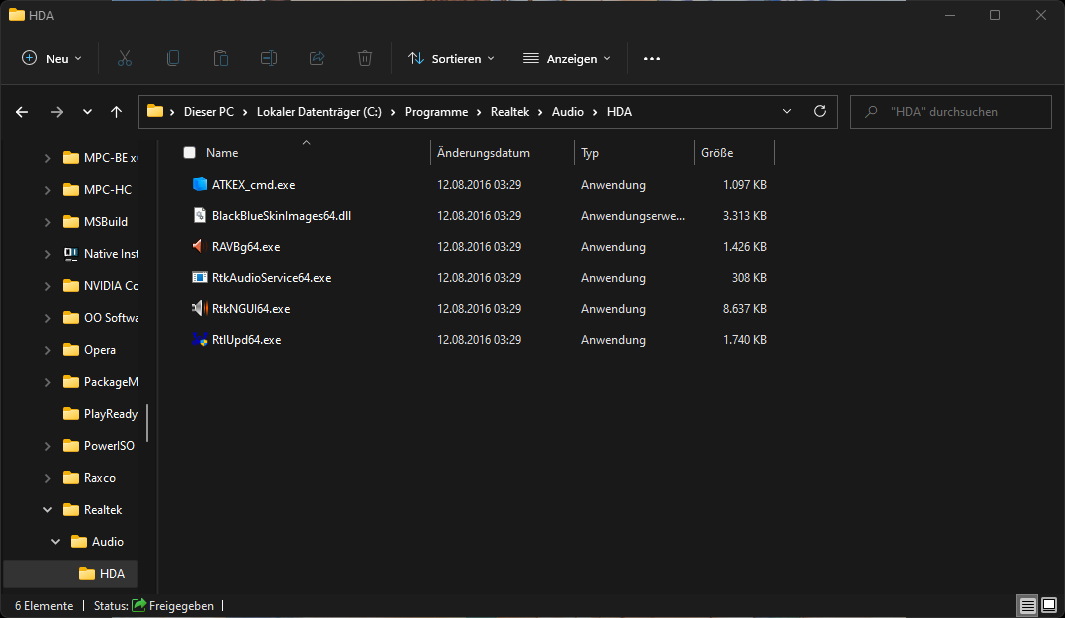Open the Anzeigen dropdown
The width and height of the screenshot is (1065, 618).
click(566, 58)
